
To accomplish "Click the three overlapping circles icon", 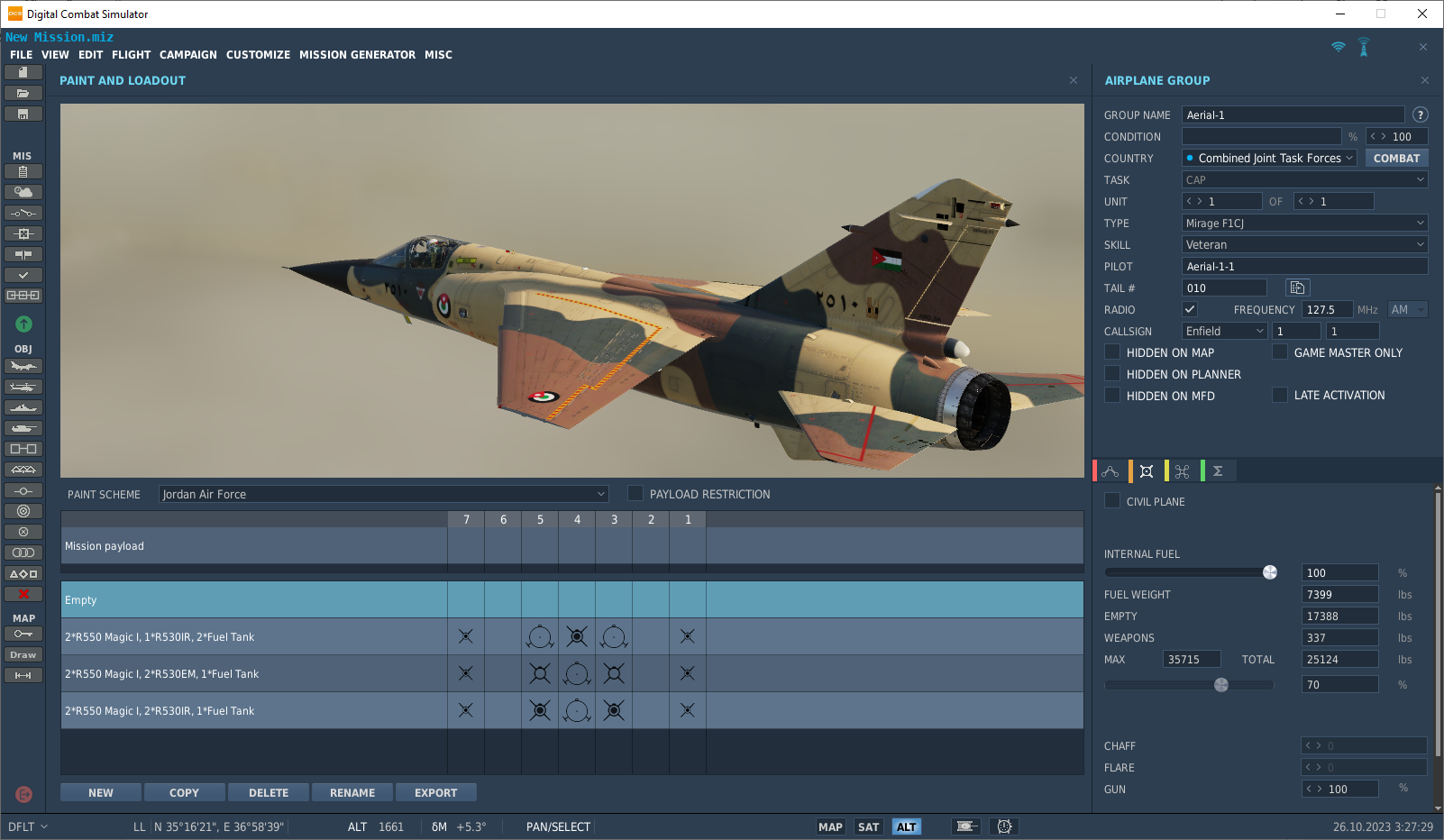I will click(23, 552).
